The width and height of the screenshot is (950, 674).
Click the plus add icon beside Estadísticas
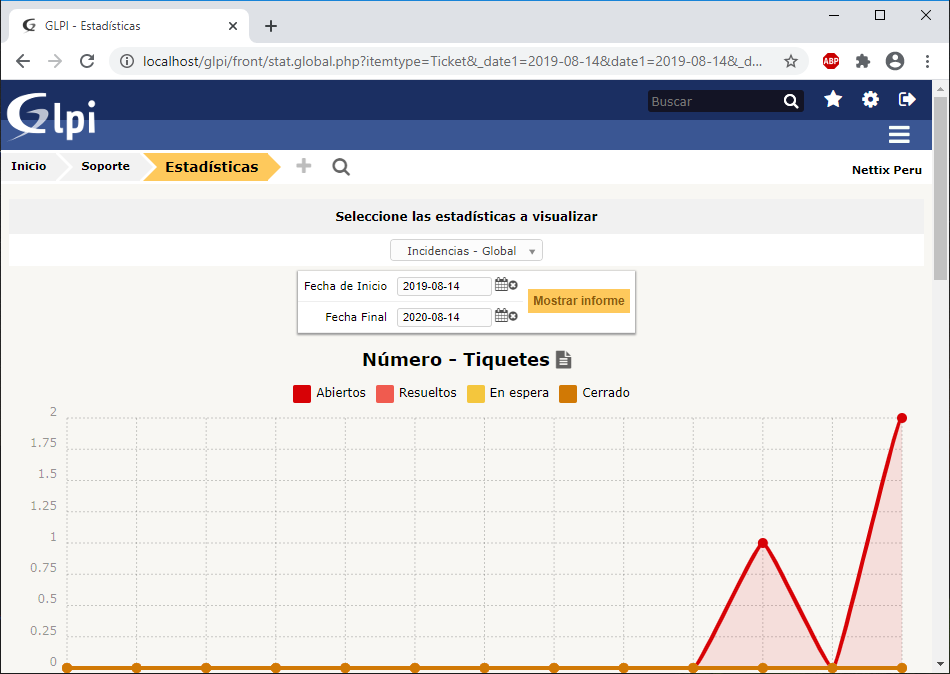coord(304,166)
